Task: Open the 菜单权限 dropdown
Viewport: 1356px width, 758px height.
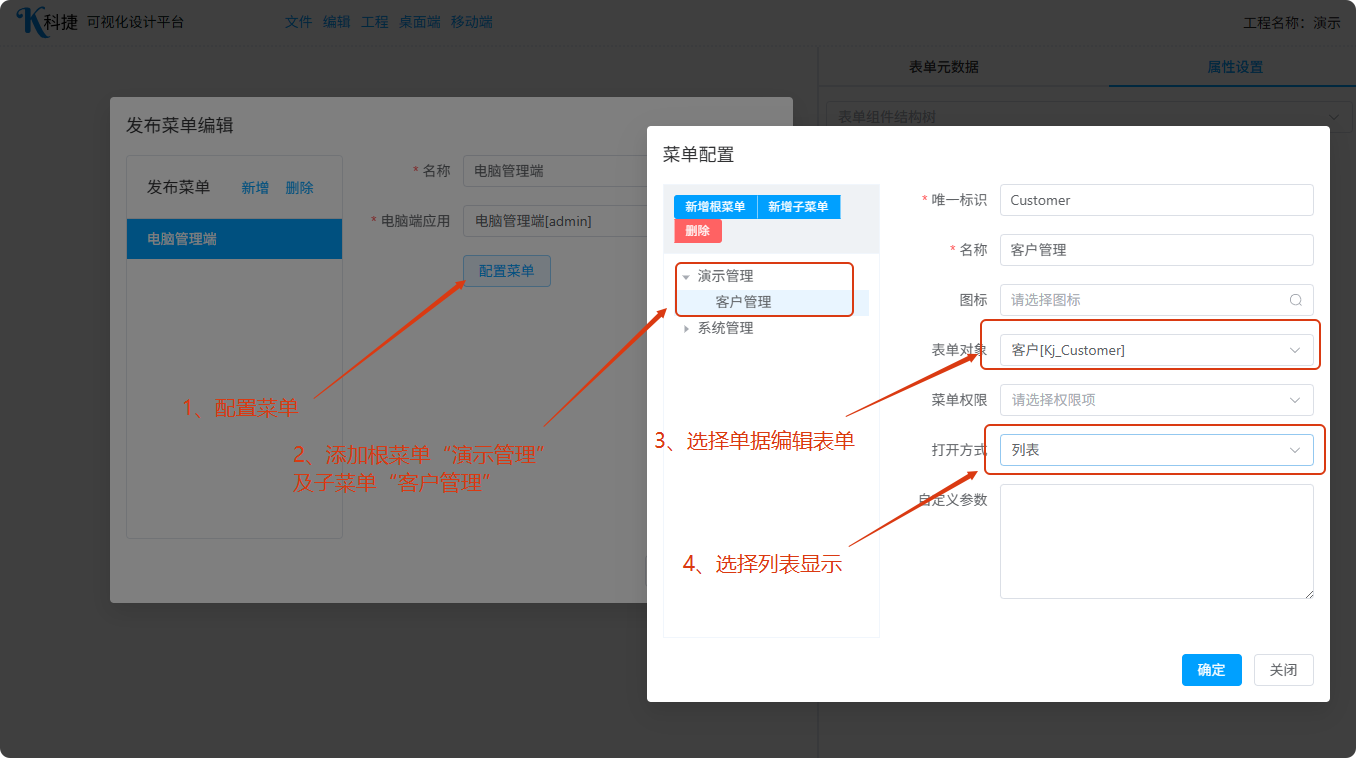Action: pyautogui.click(x=1156, y=400)
